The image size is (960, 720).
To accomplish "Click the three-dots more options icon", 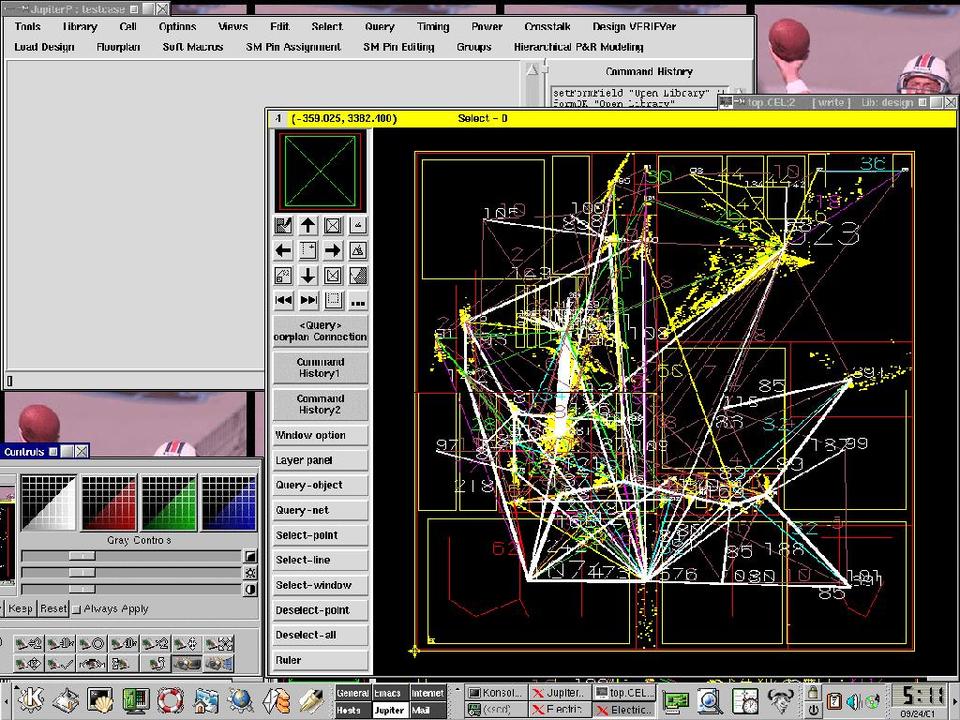I will [x=357, y=300].
